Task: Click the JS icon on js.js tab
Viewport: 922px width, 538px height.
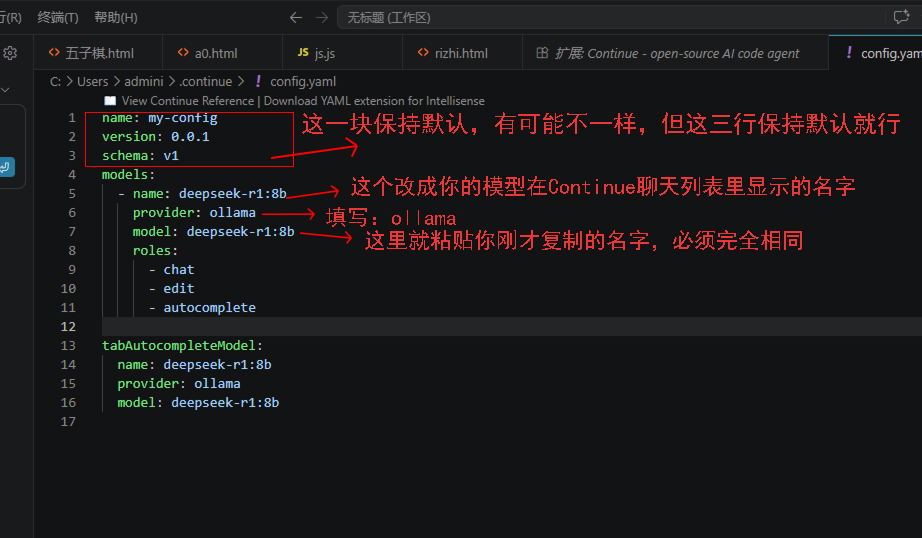Action: [303, 53]
